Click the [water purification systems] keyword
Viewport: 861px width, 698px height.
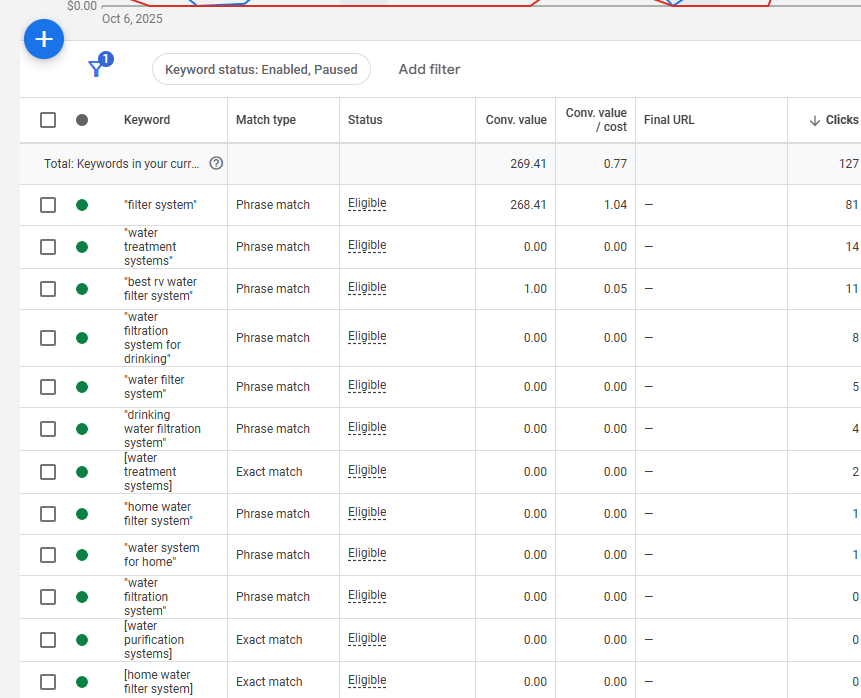point(154,640)
